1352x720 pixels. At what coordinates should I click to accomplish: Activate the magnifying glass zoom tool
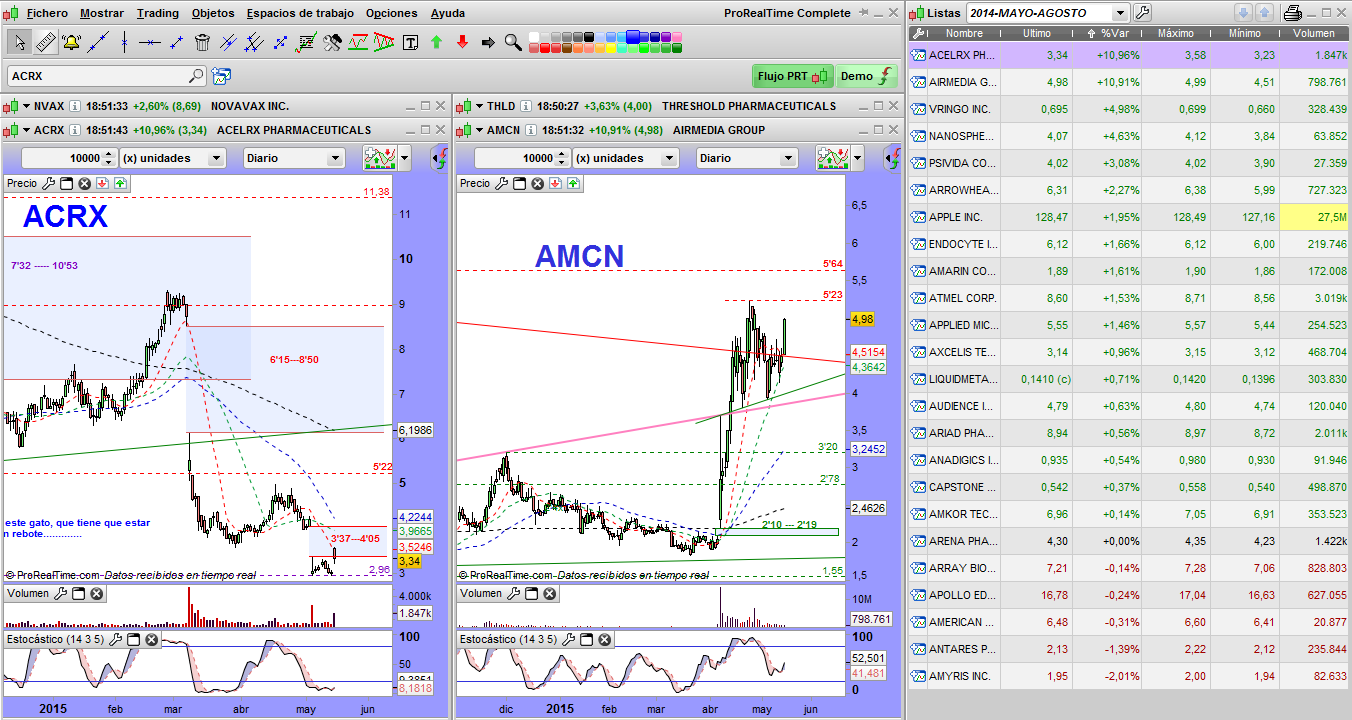click(x=513, y=43)
